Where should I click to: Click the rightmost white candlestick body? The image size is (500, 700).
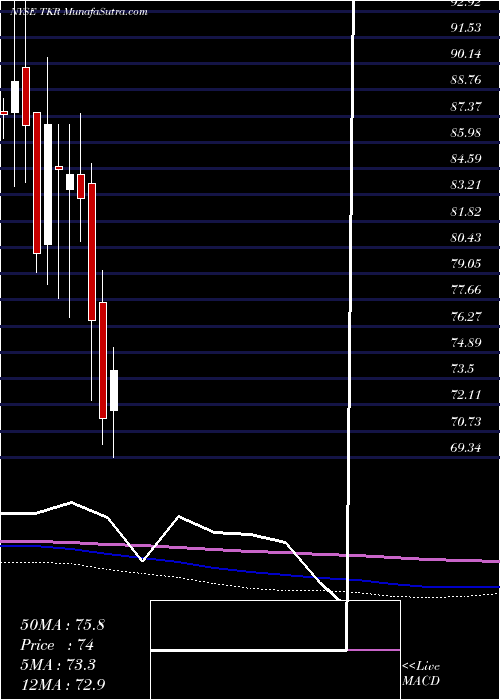pos(114,390)
